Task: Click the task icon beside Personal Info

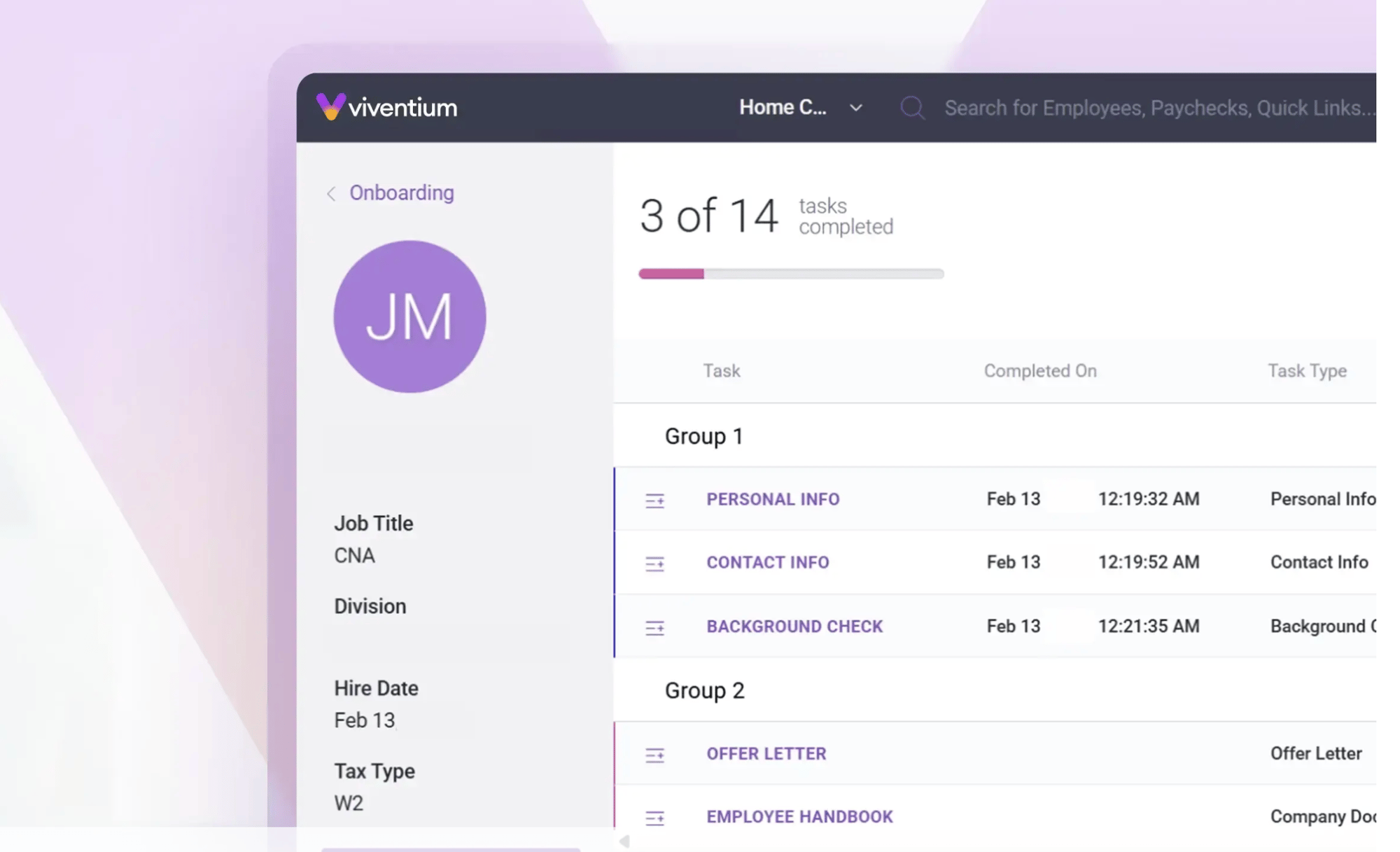Action: [x=655, y=499]
